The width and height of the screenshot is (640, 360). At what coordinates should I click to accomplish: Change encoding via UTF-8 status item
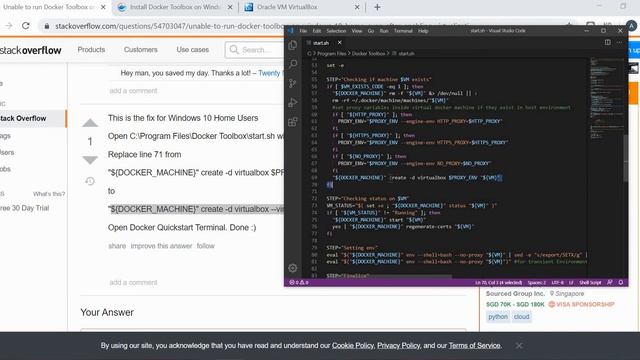557,282
